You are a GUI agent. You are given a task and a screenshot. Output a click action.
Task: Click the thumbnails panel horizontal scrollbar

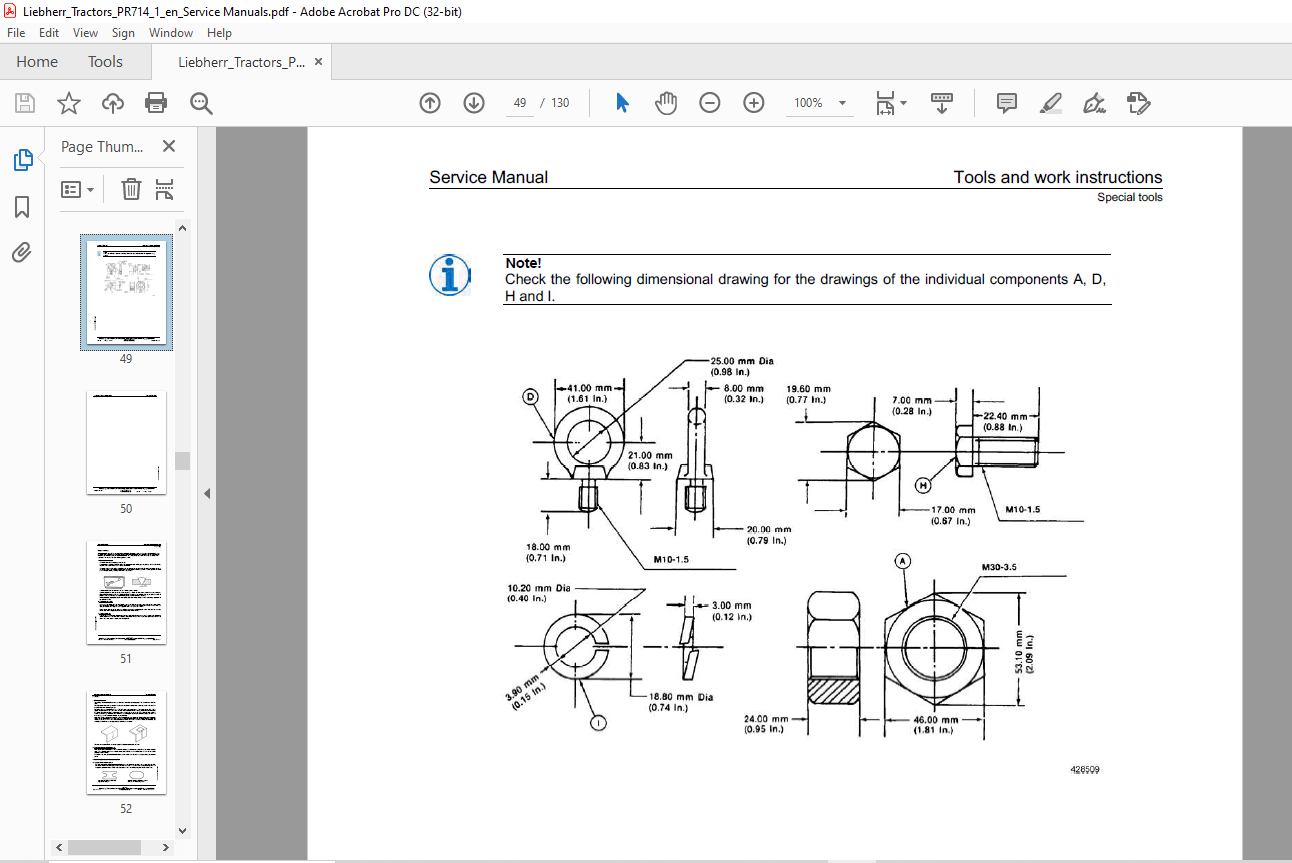[x=104, y=847]
